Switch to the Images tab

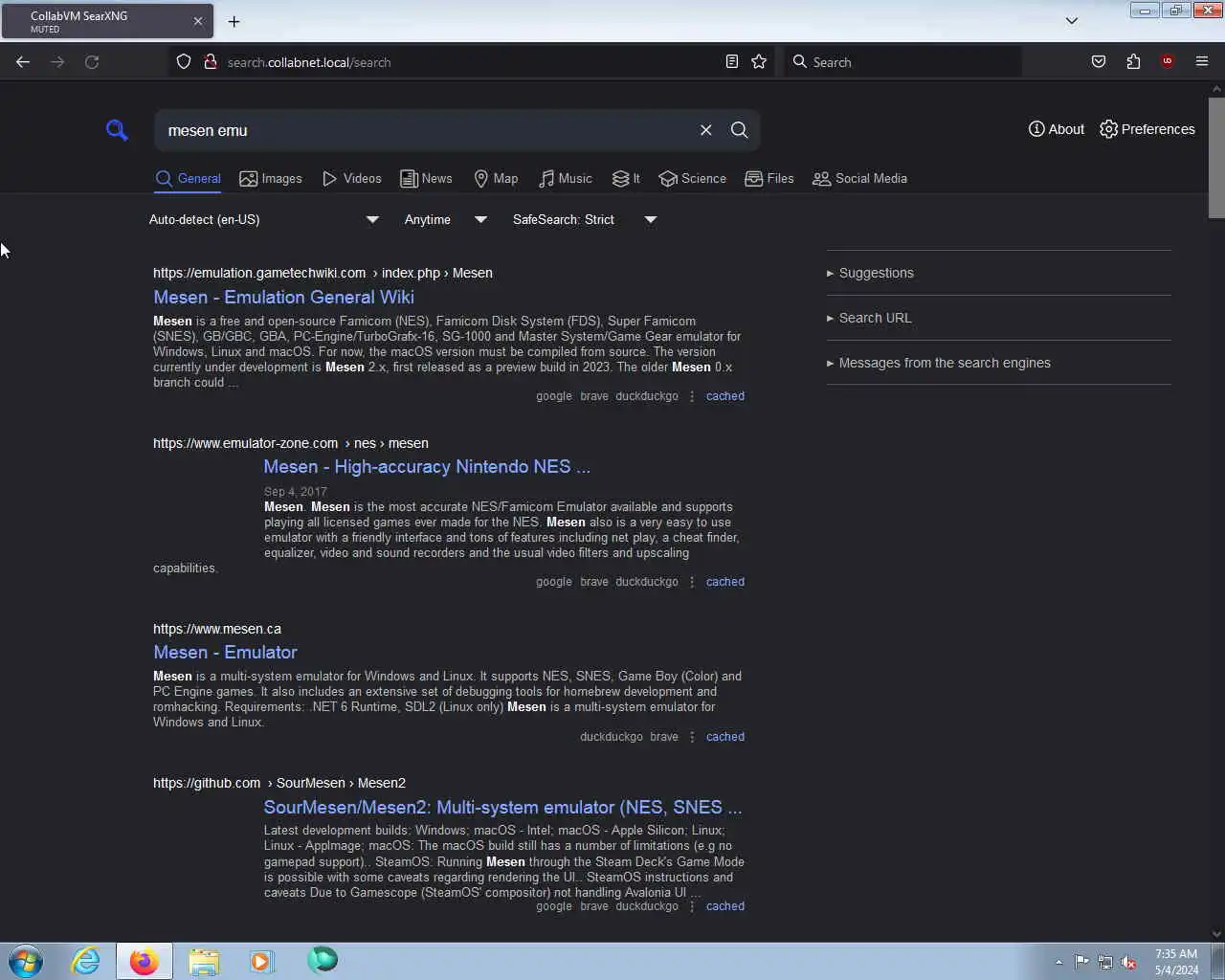pos(271,179)
